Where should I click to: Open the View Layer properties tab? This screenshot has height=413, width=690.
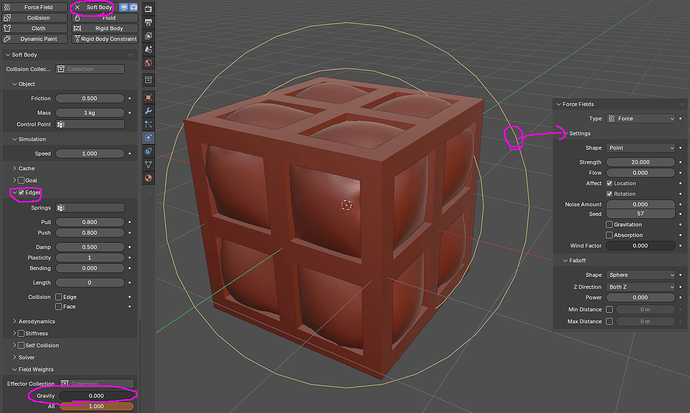pyautogui.click(x=148, y=36)
